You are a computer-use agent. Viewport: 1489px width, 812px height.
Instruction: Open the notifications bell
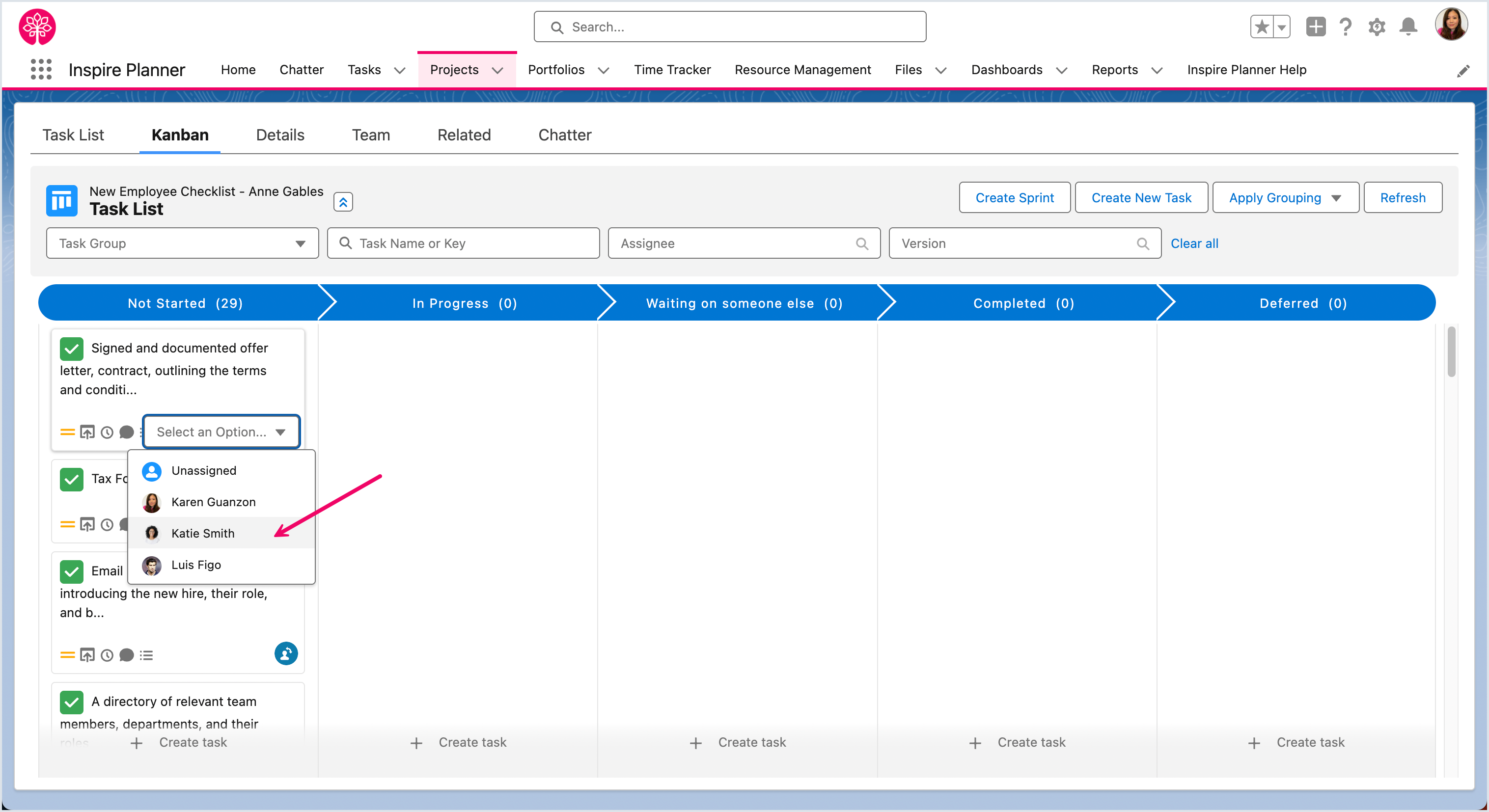(x=1408, y=27)
